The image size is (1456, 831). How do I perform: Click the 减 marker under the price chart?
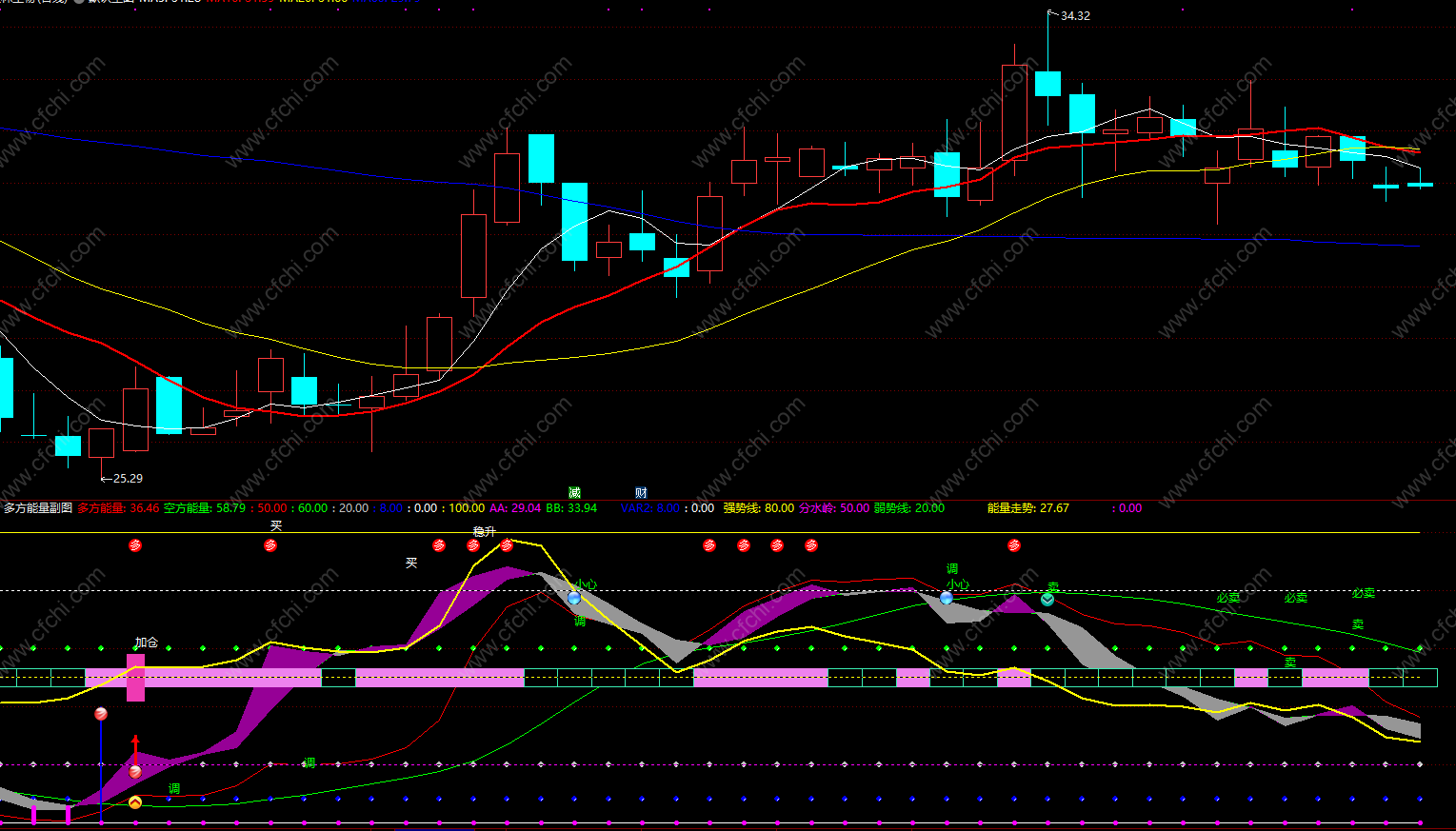tap(574, 492)
